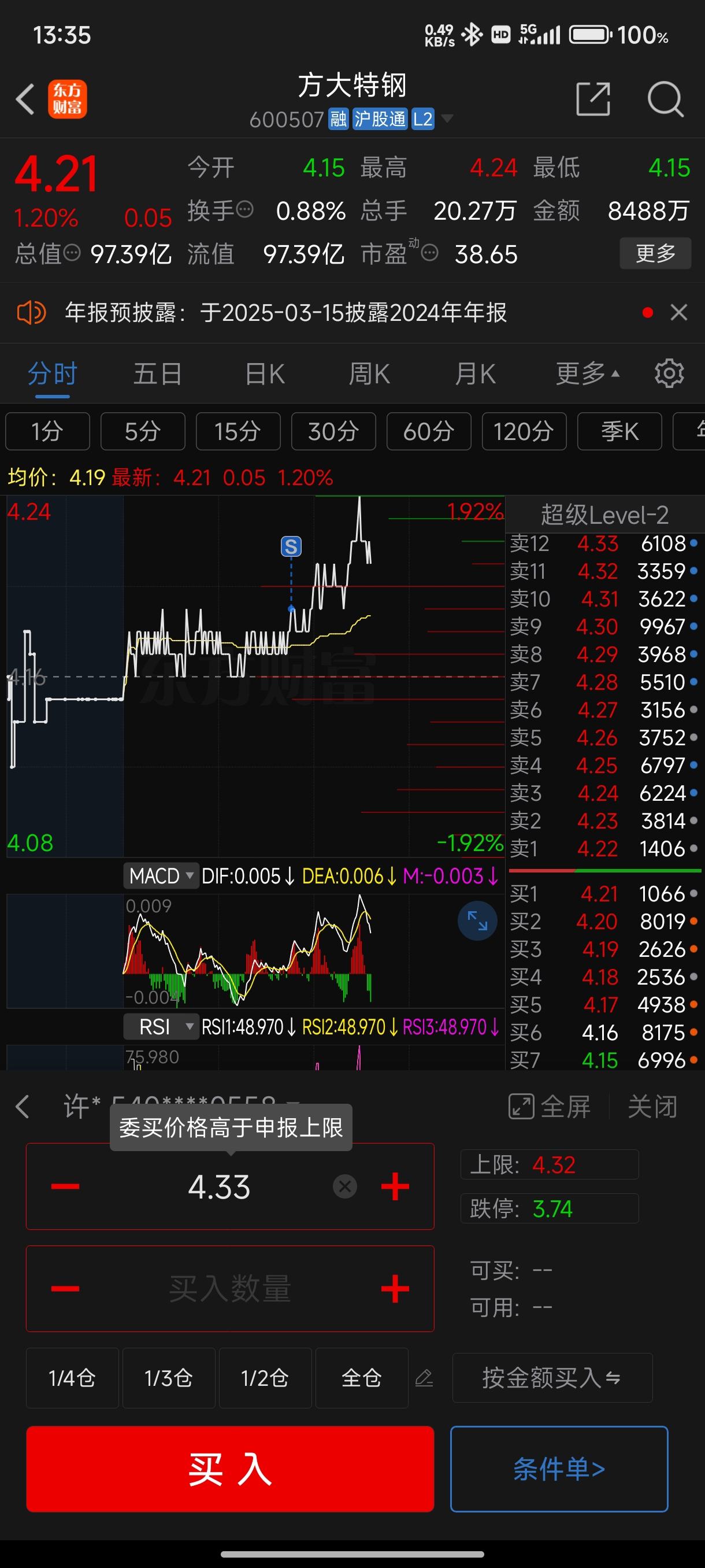Edit the buy price field 4.33
This screenshot has height=1568, width=705.
220,1187
